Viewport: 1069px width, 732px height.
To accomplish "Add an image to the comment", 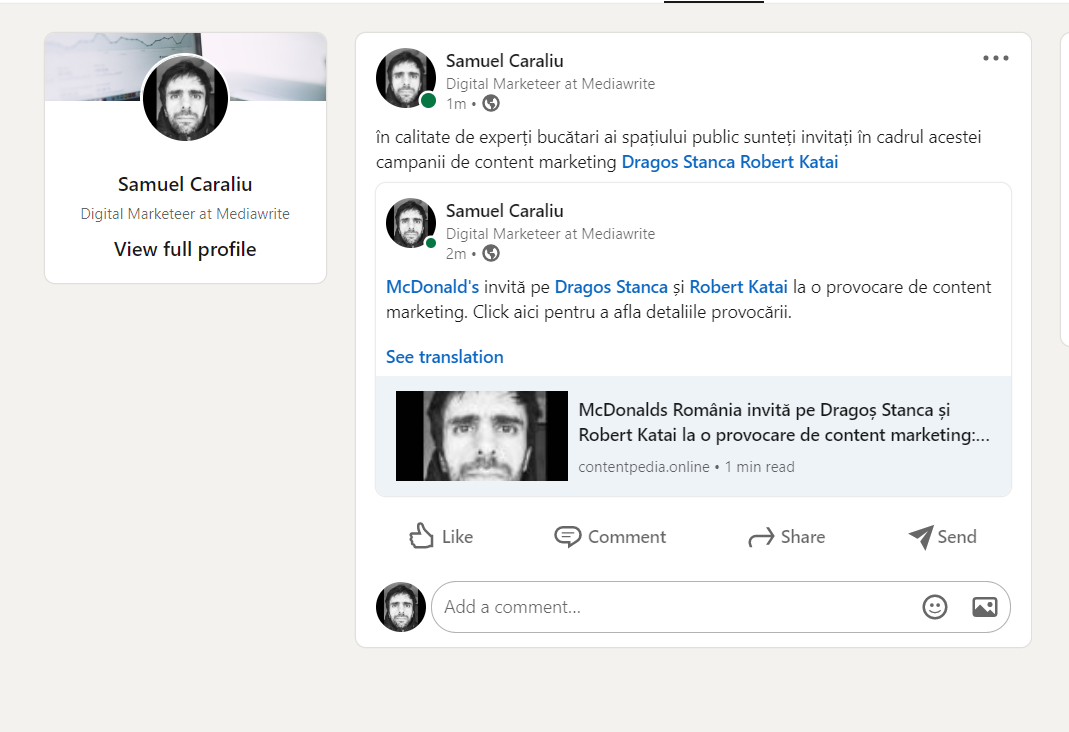I will (984, 607).
